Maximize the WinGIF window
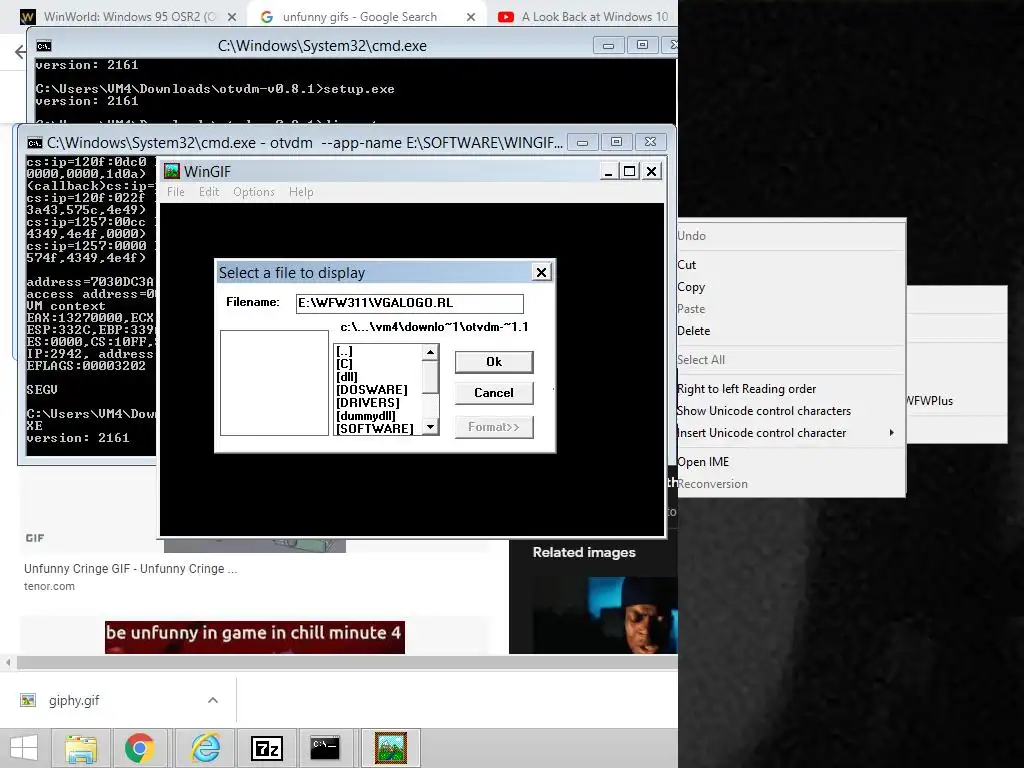 [x=630, y=172]
